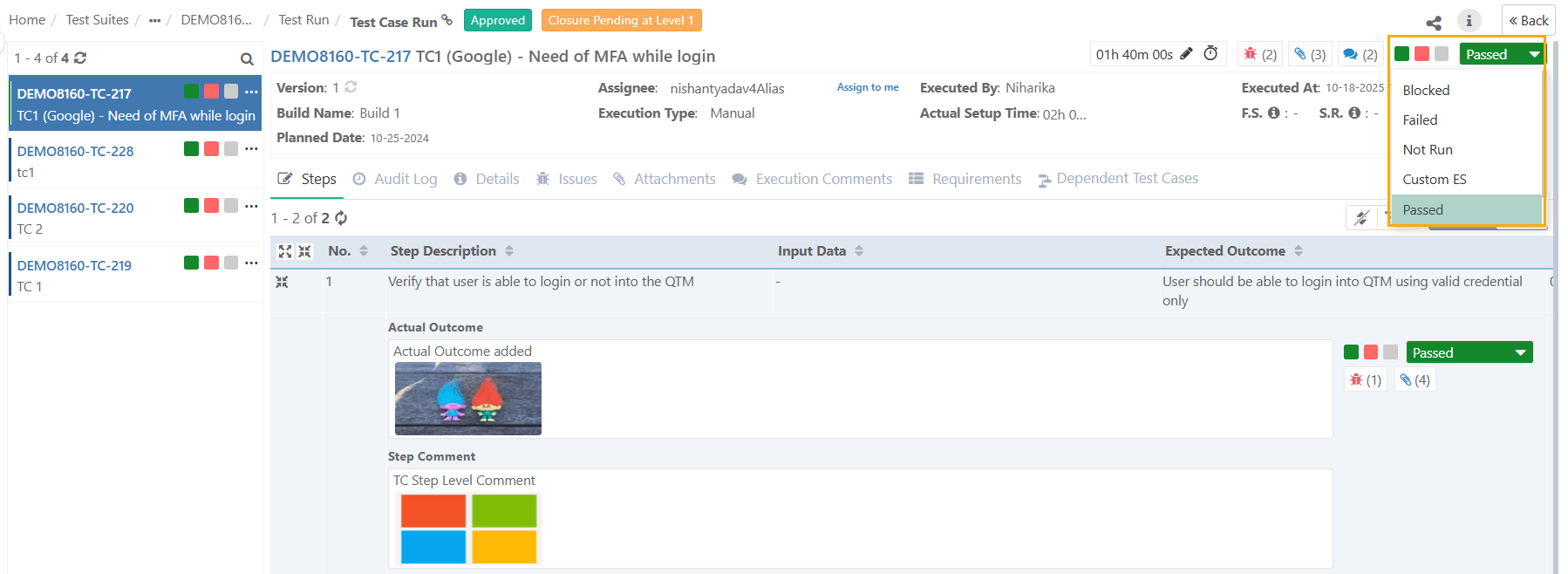Viewport: 1568px width, 574px height.
Task: Open more options for DEMO8160-TC-219
Action: [x=251, y=263]
